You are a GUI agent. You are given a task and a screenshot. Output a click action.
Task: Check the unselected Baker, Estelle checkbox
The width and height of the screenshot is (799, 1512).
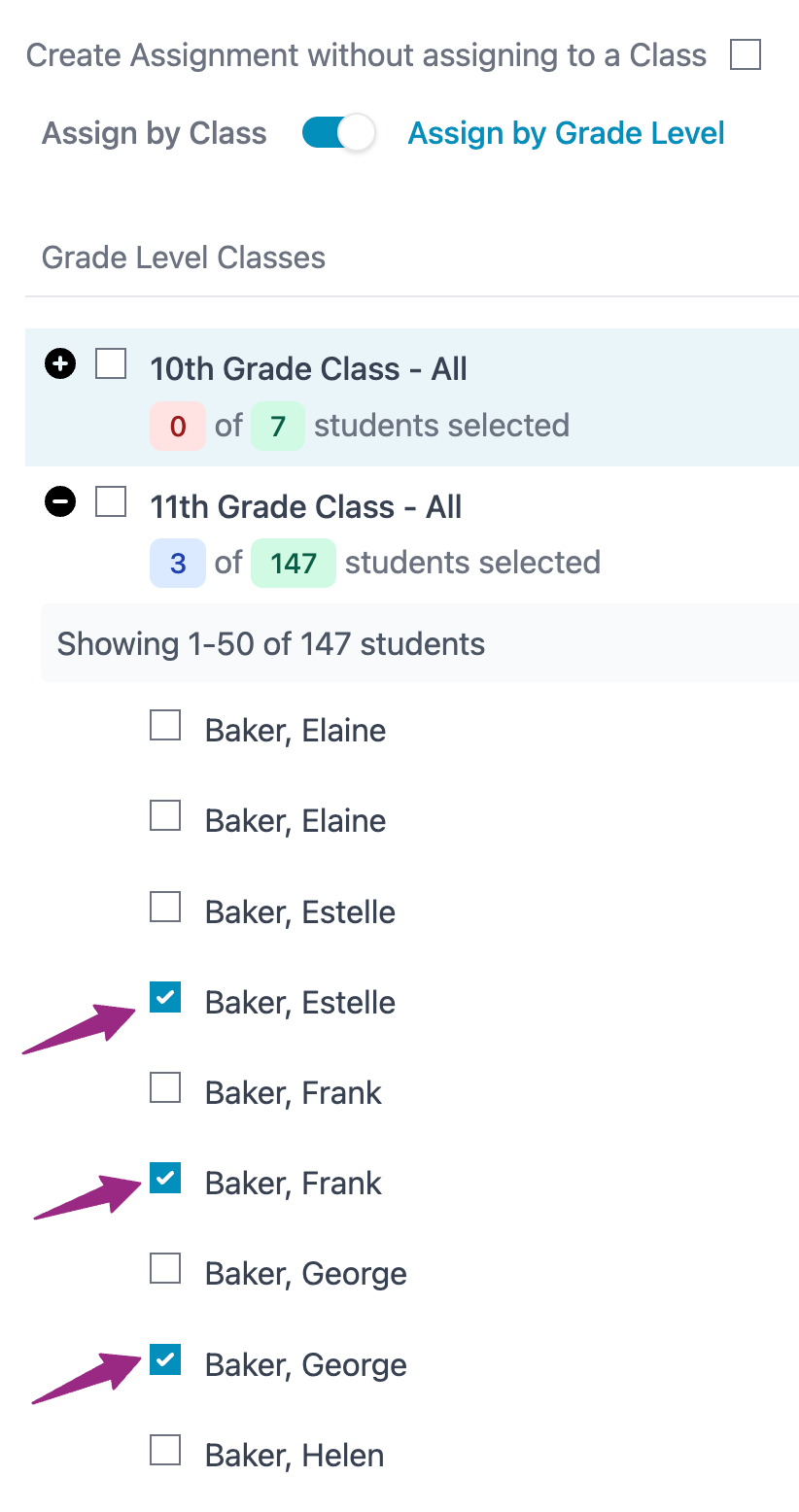[165, 908]
